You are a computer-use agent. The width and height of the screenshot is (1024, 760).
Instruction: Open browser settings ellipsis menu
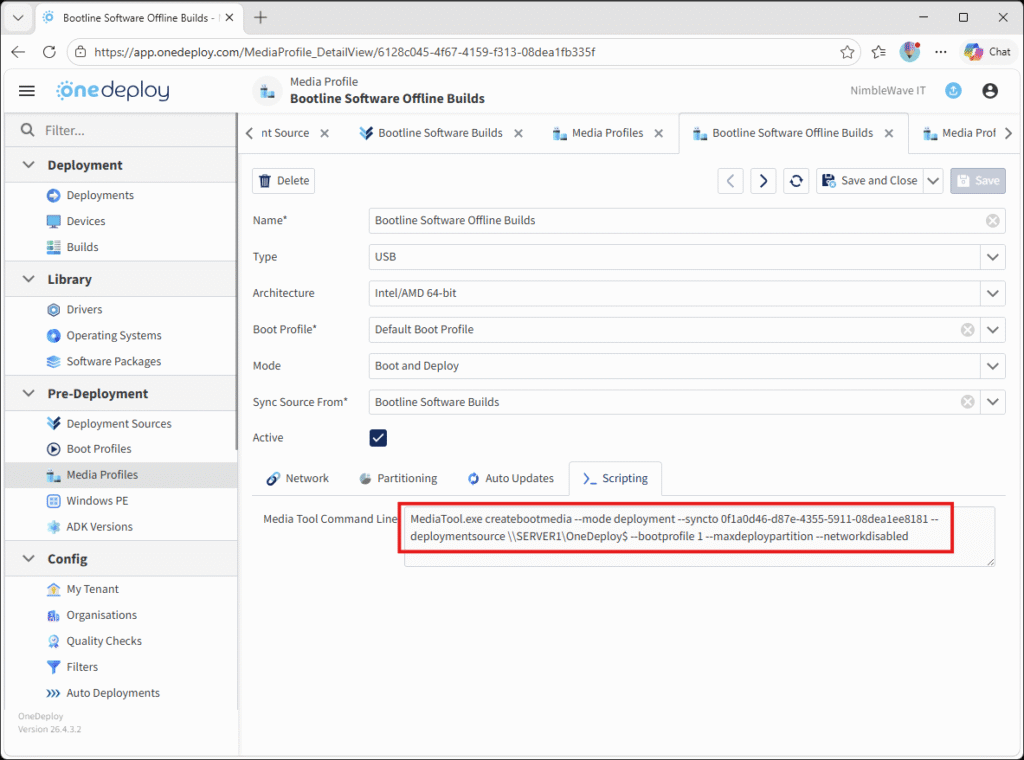pyautogui.click(x=940, y=52)
